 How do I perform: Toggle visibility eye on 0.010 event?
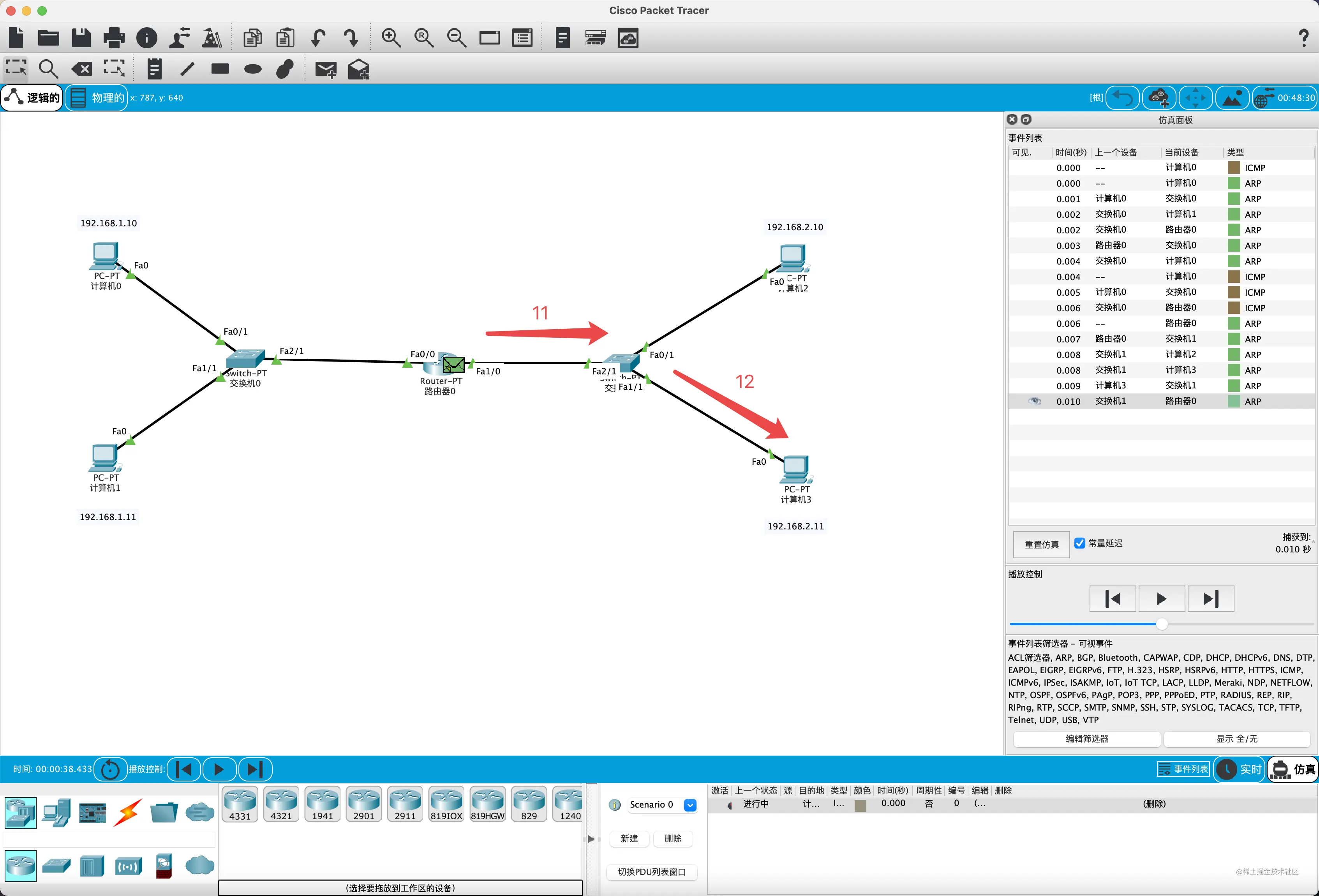point(1034,400)
